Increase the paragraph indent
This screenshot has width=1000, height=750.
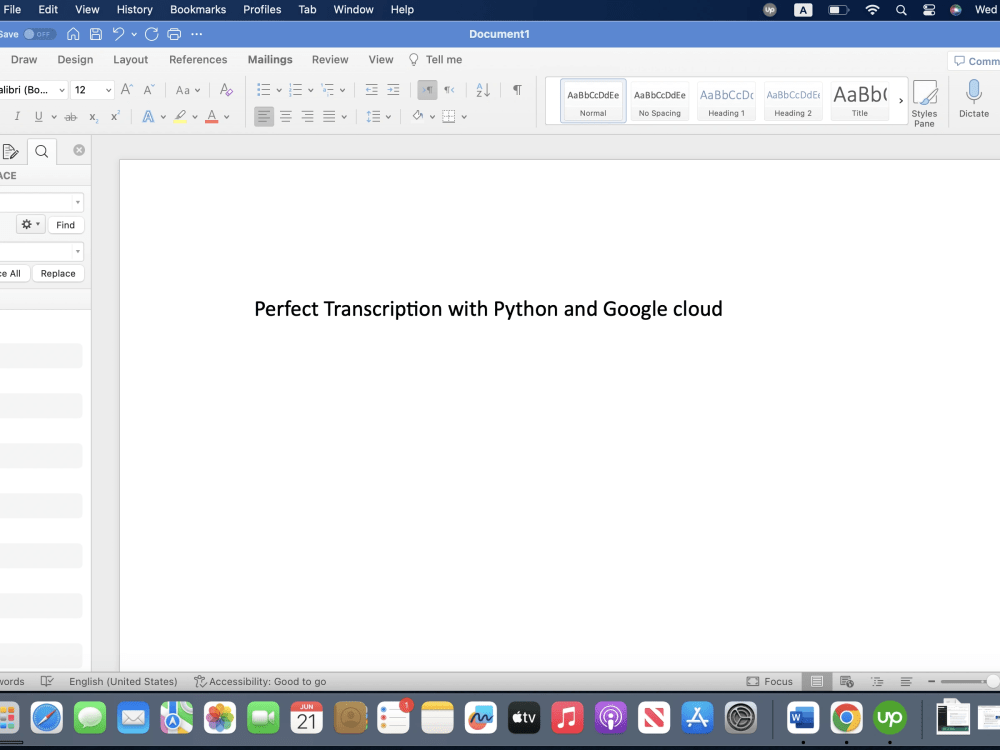click(393, 90)
